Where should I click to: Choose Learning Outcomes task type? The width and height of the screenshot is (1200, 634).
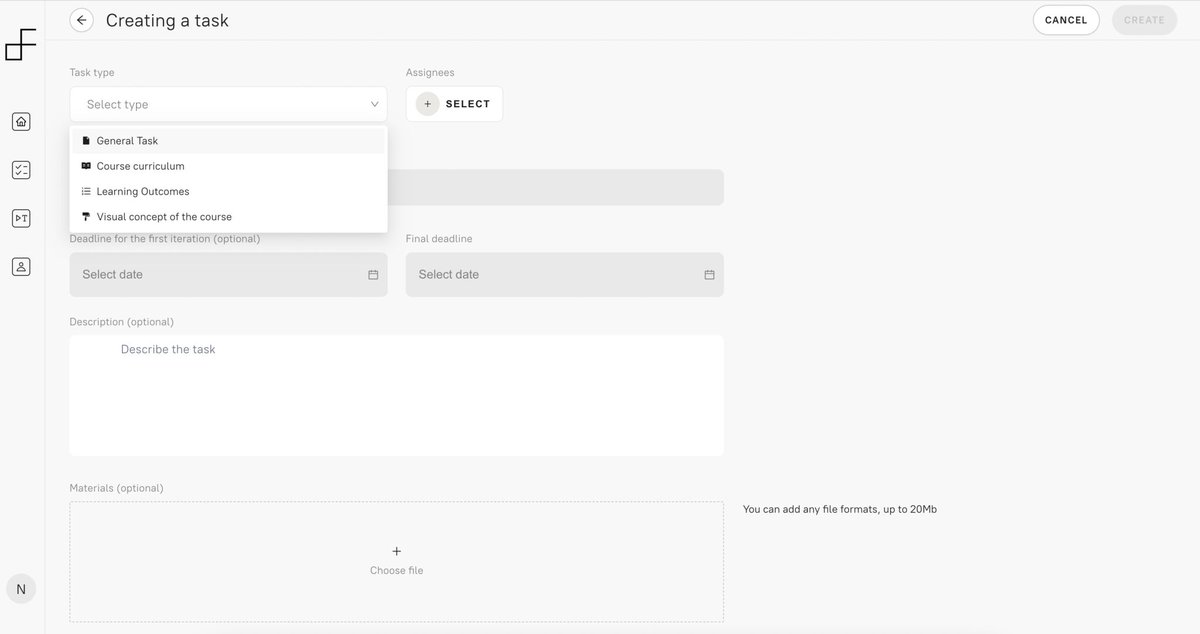[228, 191]
